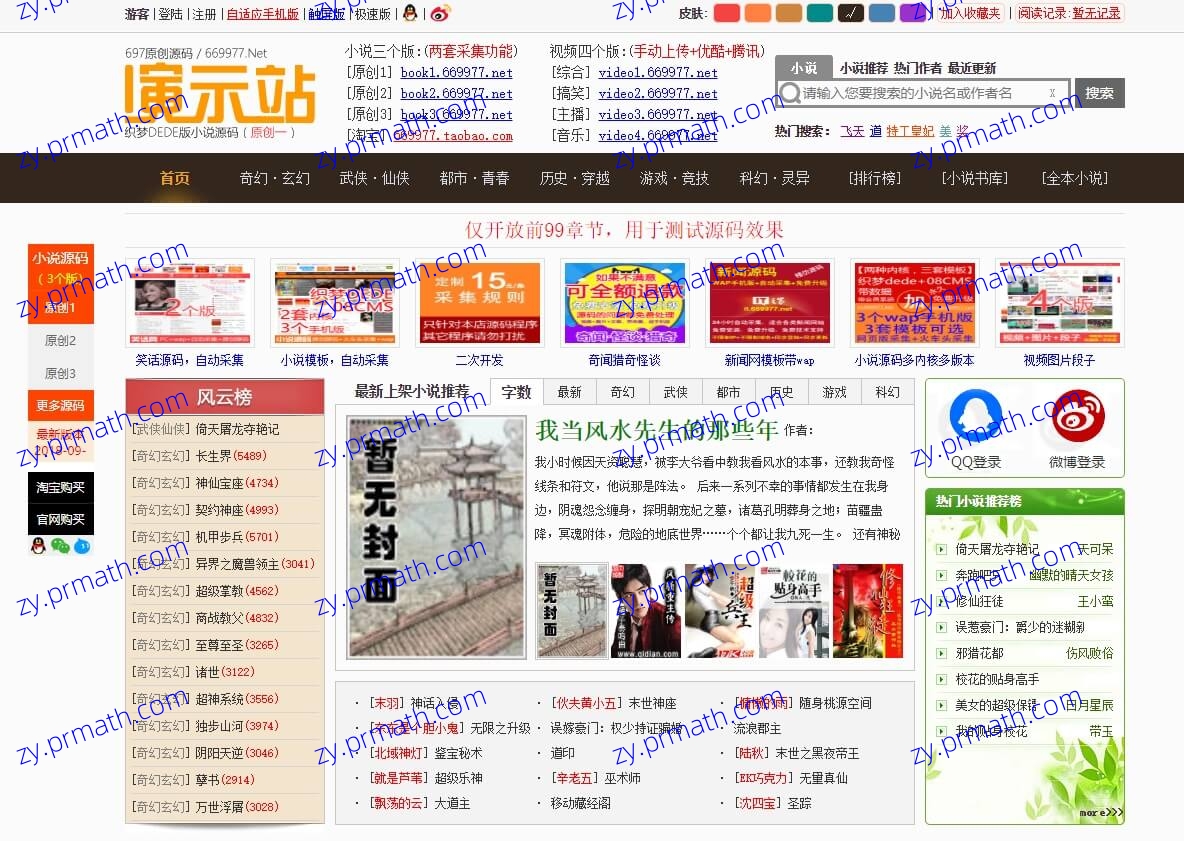The width and height of the screenshot is (1184, 841).
Task: Go to the 排行榜 rankings menu
Action: point(874,178)
